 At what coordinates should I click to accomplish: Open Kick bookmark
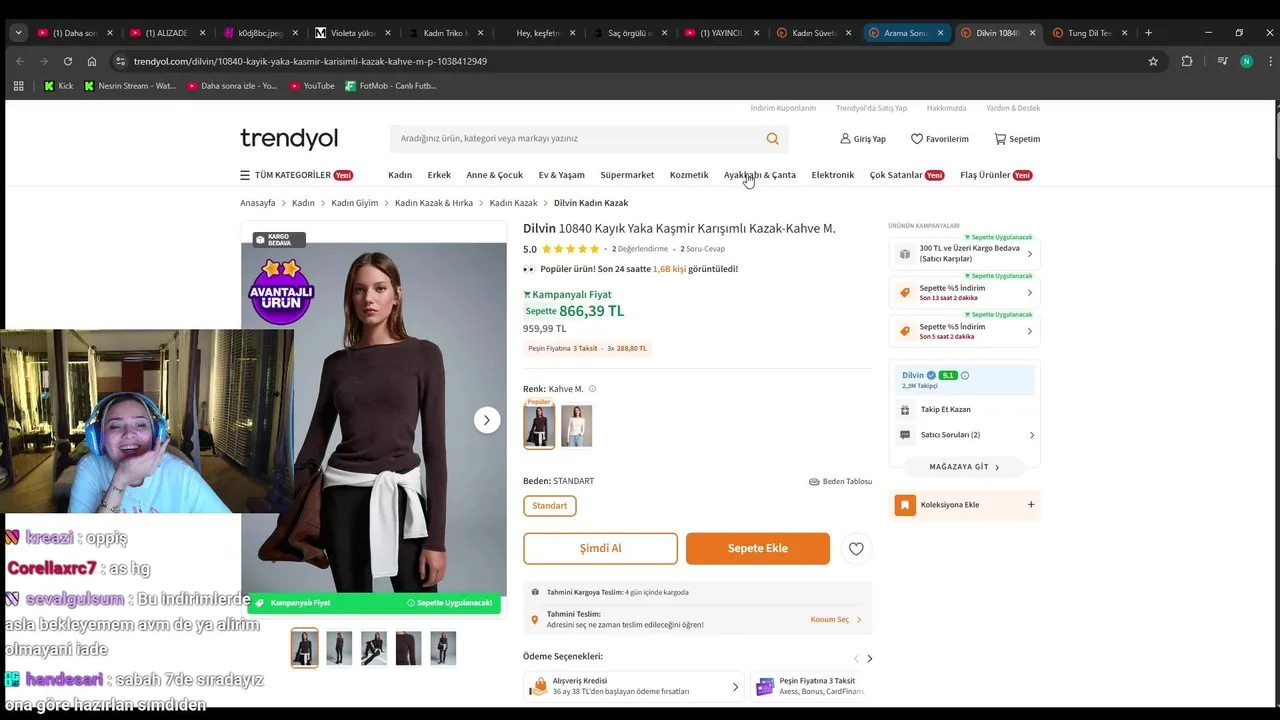(x=59, y=86)
